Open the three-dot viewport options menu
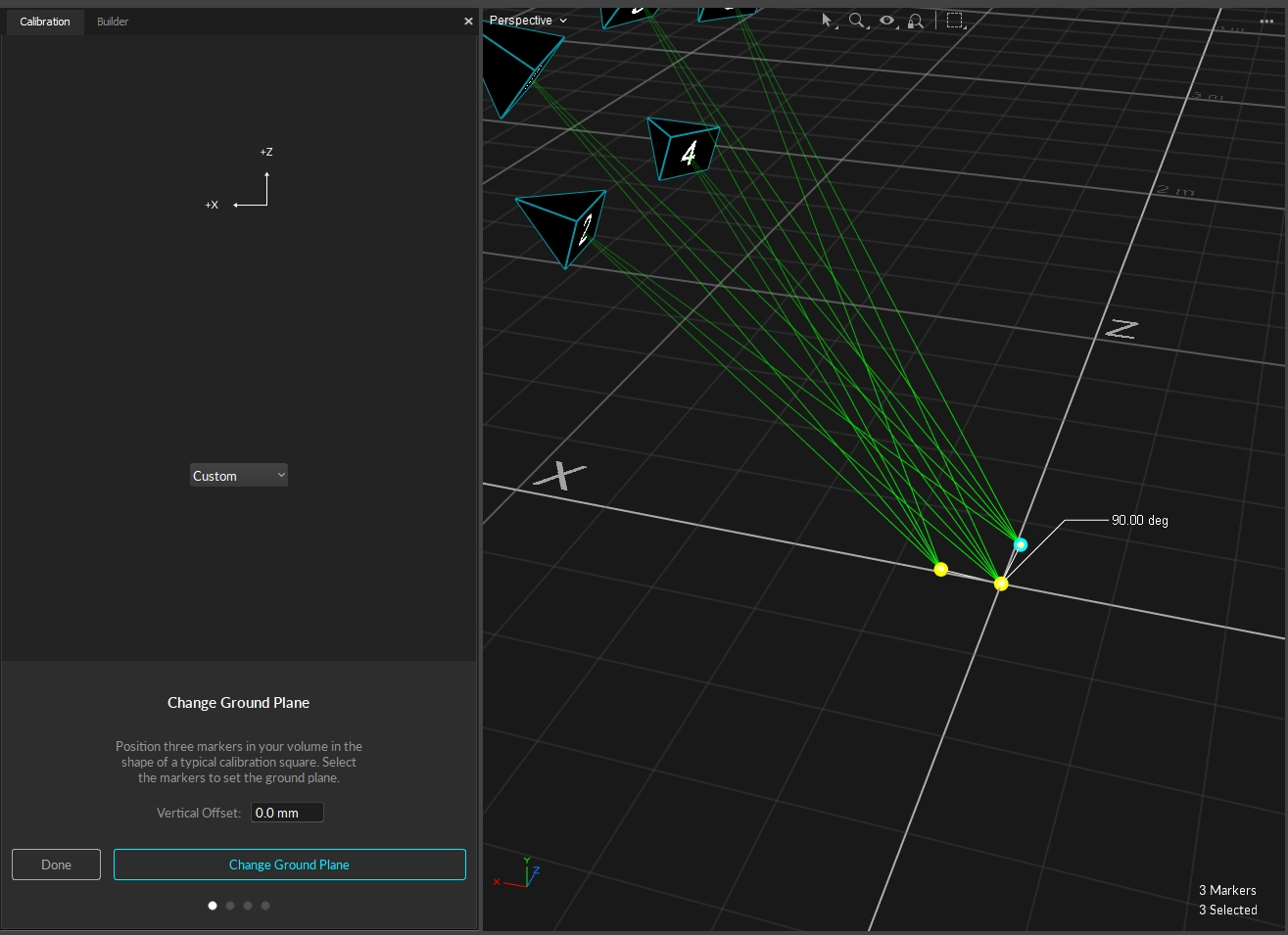Screen dimensions: 1288x935 click(1266, 22)
